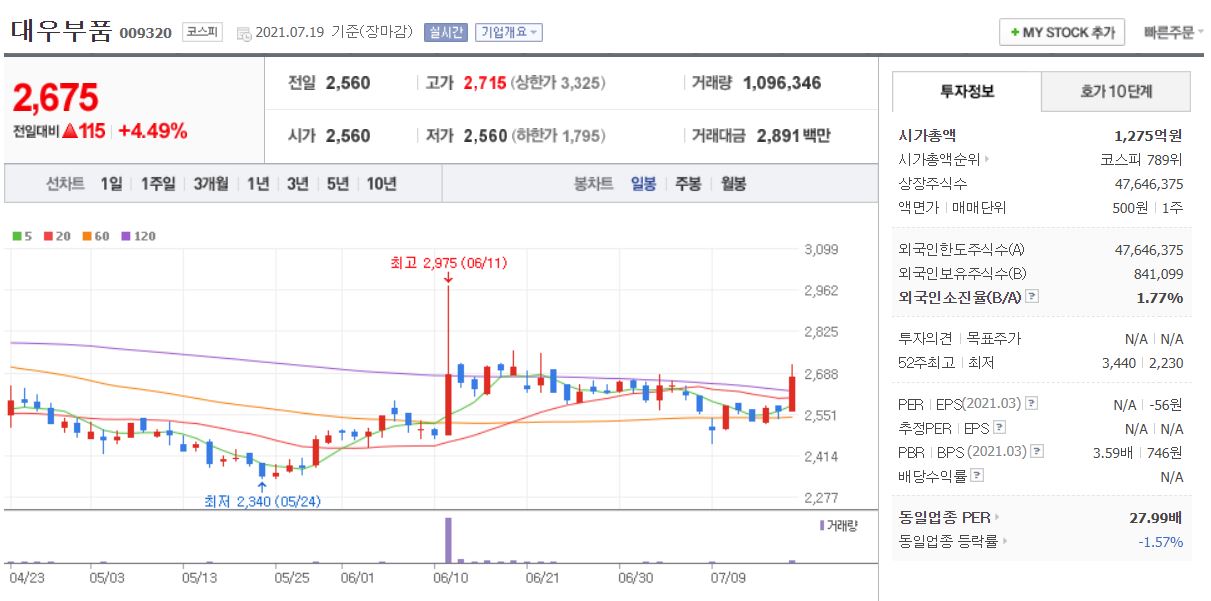Image resolution: width=1211 pixels, height=601 pixels.
Task: Toggle the 5-day moving average legend
Action: tap(16, 236)
